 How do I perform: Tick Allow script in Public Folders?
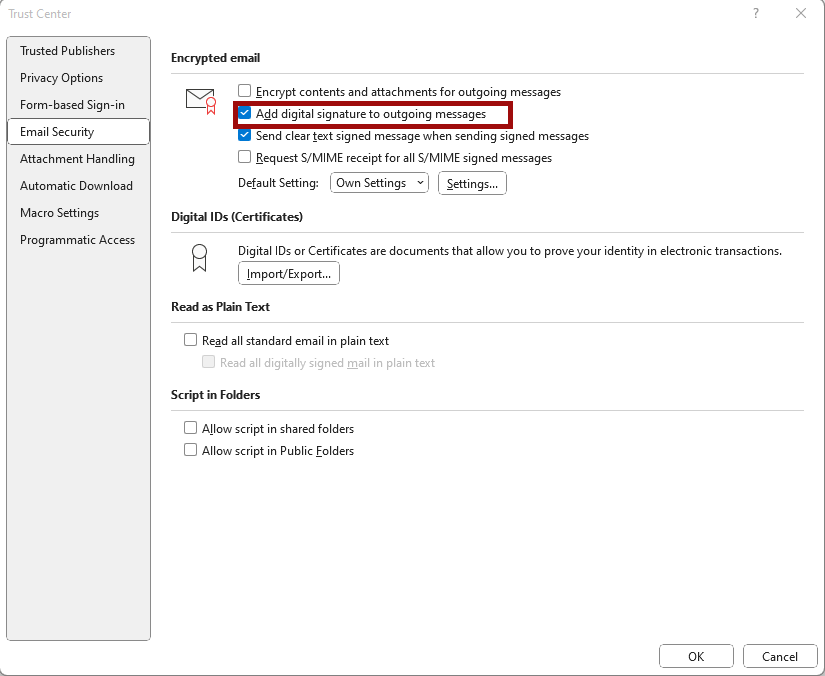(190, 450)
